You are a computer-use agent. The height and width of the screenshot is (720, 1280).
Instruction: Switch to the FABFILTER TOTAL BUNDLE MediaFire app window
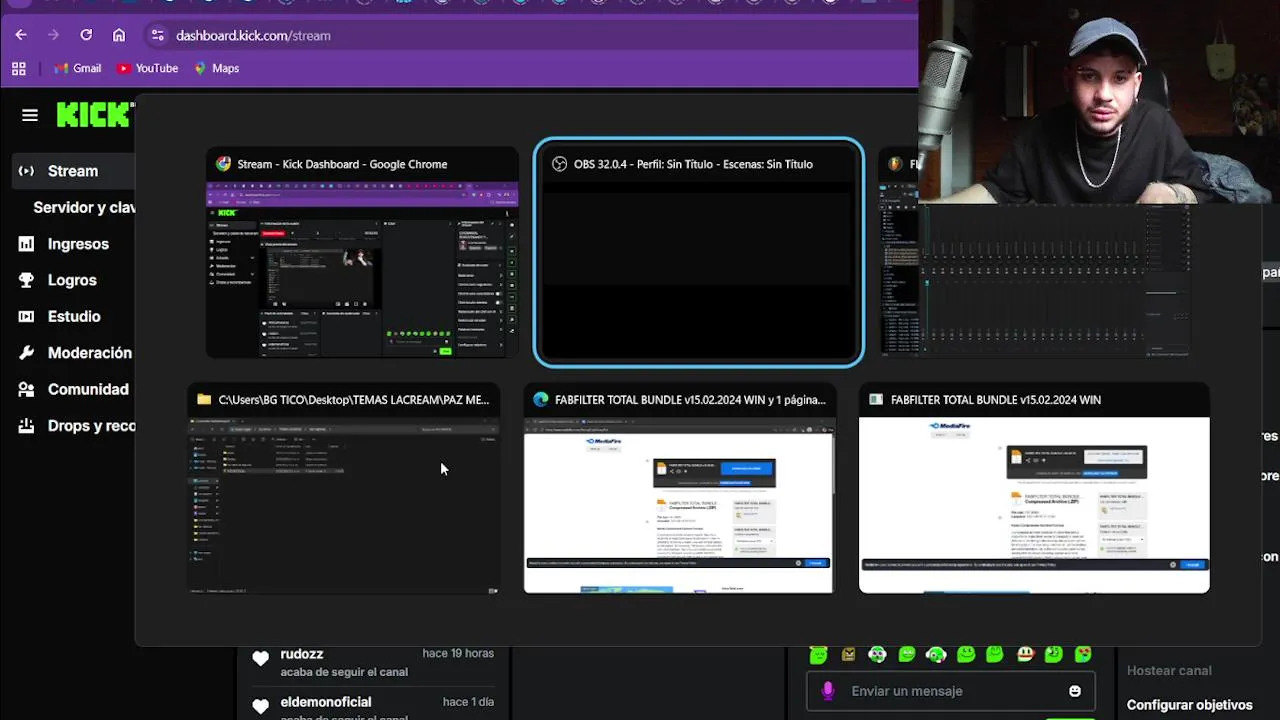[x=1034, y=489]
